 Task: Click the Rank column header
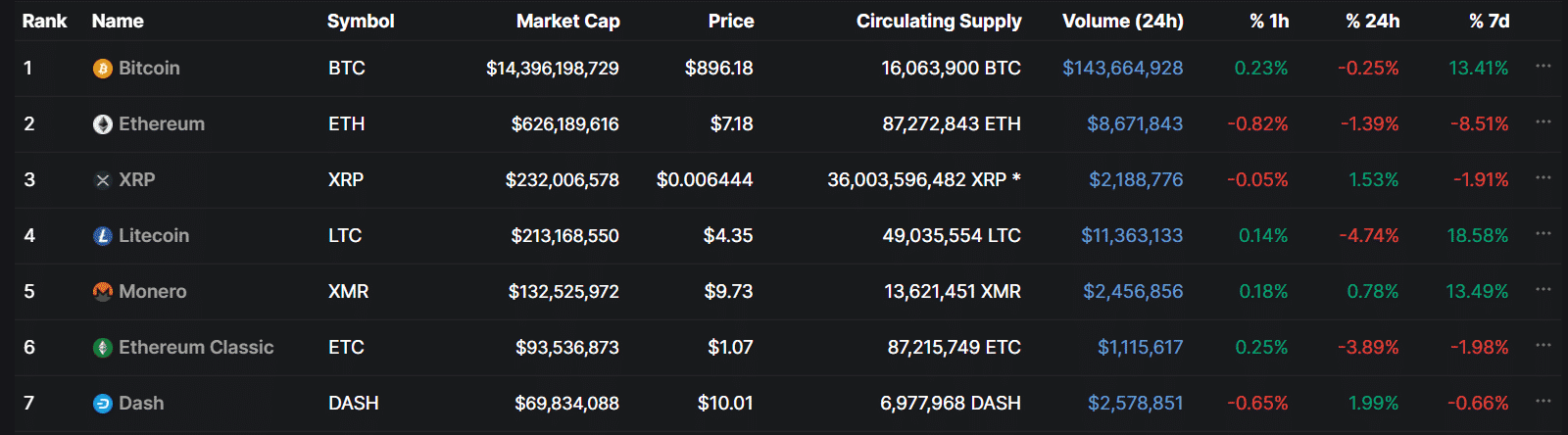44,22
